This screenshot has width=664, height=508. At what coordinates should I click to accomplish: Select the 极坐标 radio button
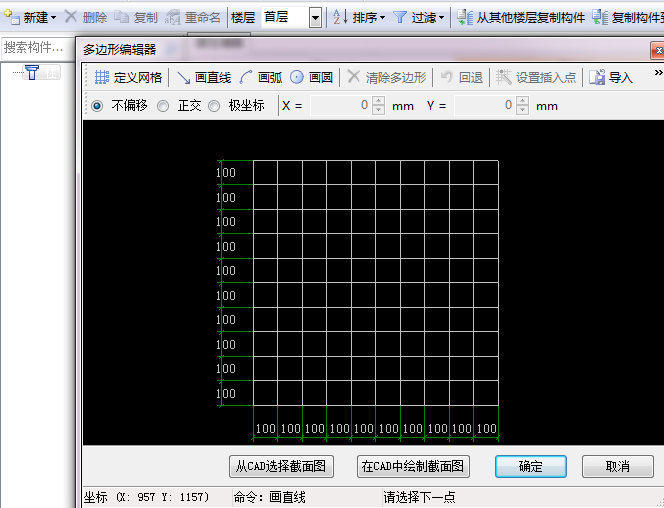214,106
